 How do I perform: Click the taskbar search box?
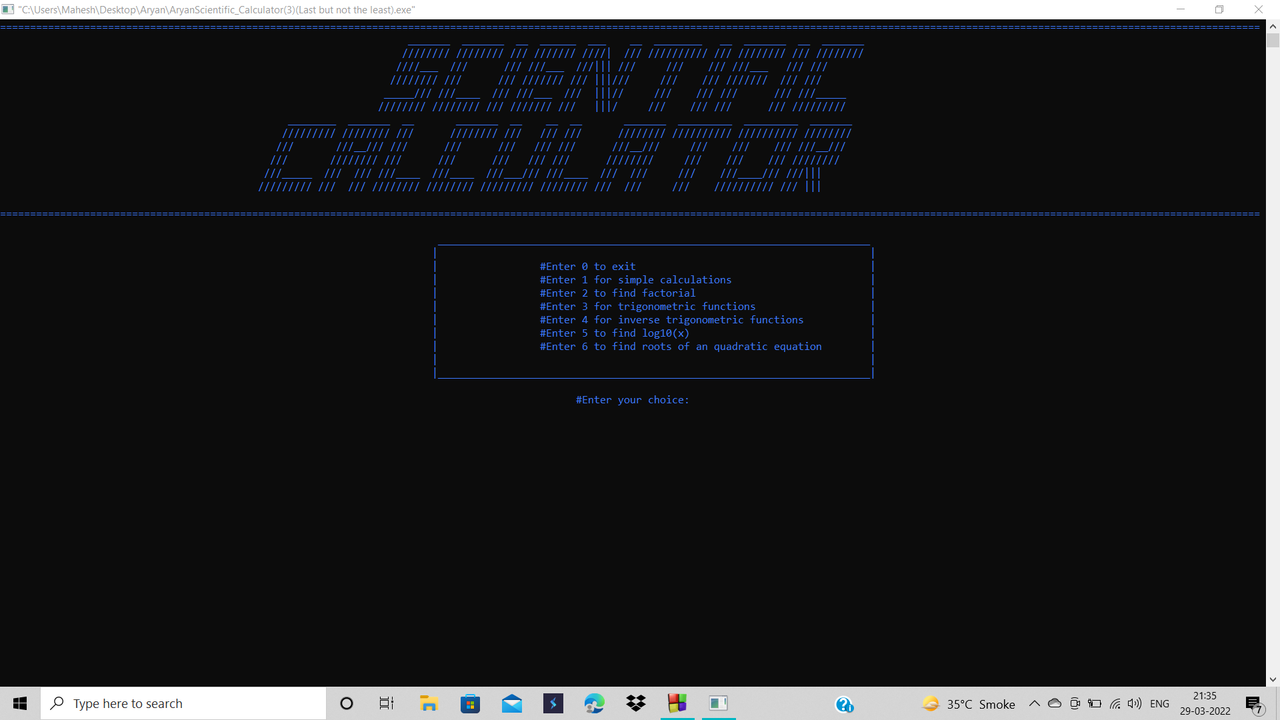(x=183, y=703)
